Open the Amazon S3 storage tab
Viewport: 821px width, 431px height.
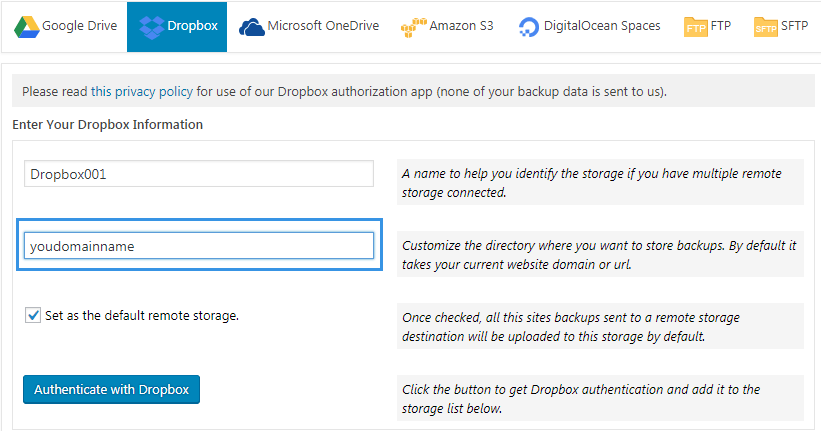coord(461,26)
